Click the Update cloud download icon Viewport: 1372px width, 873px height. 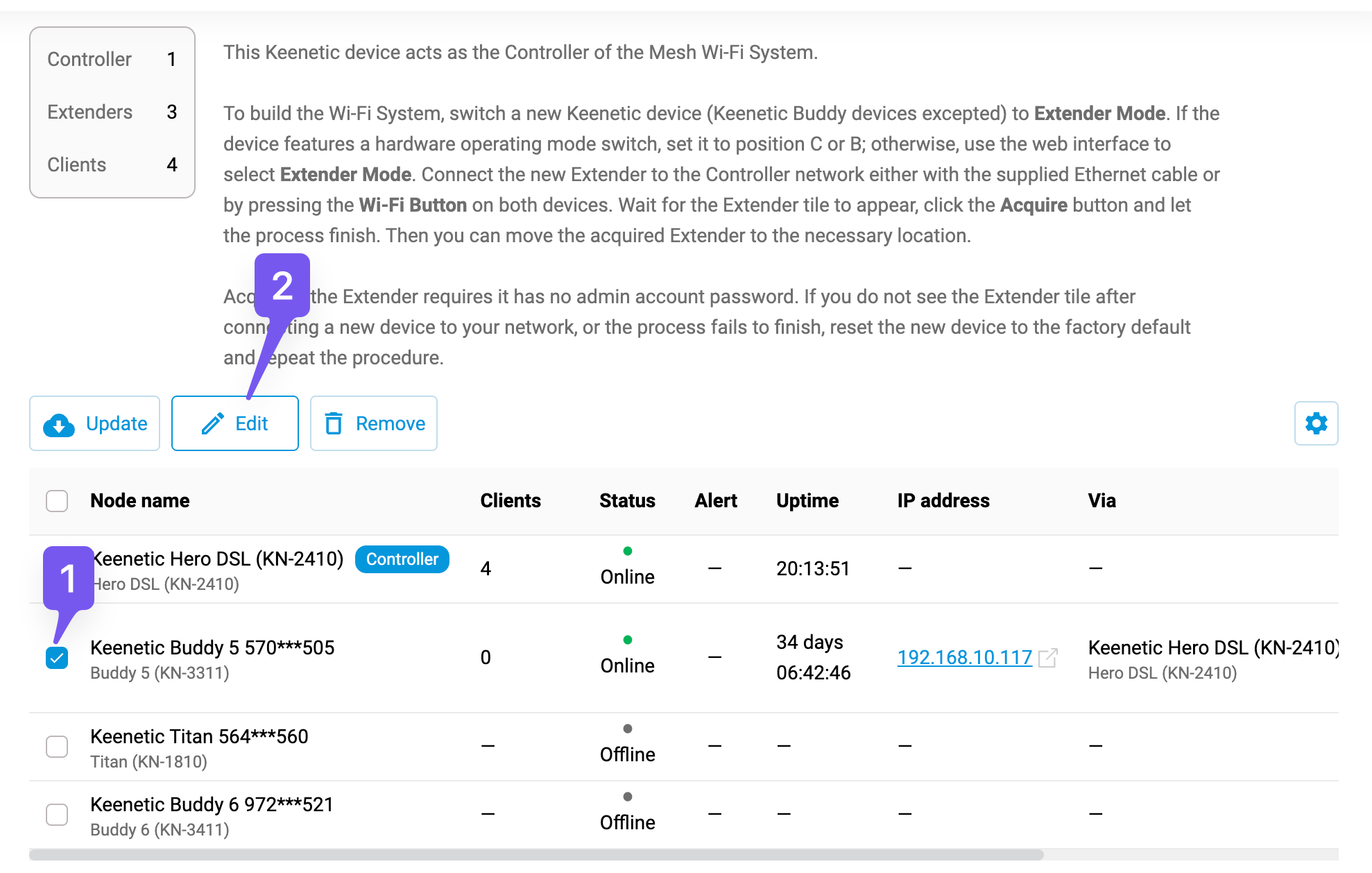tap(59, 424)
